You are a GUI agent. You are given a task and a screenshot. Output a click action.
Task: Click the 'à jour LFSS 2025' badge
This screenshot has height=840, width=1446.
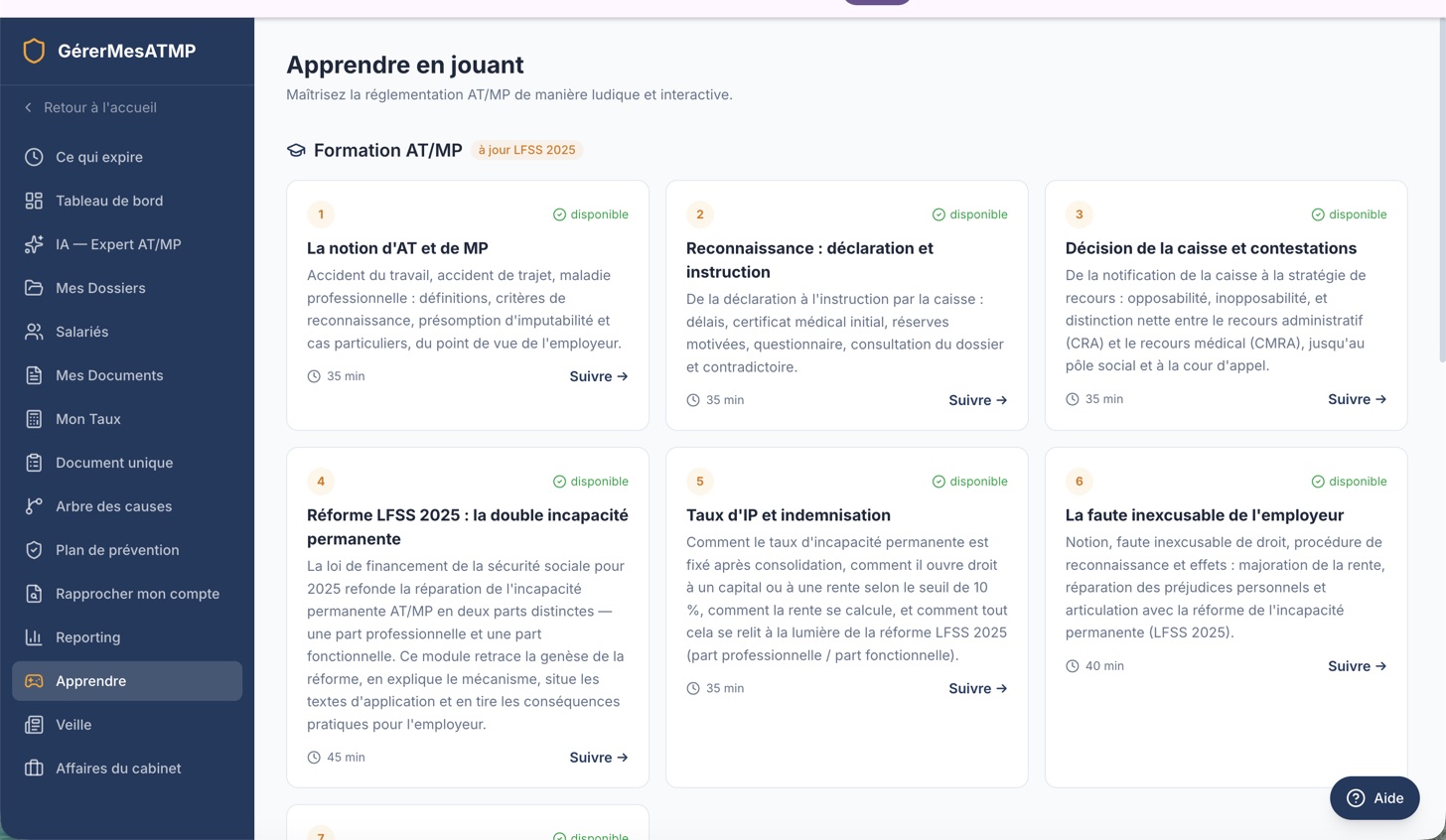click(526, 150)
